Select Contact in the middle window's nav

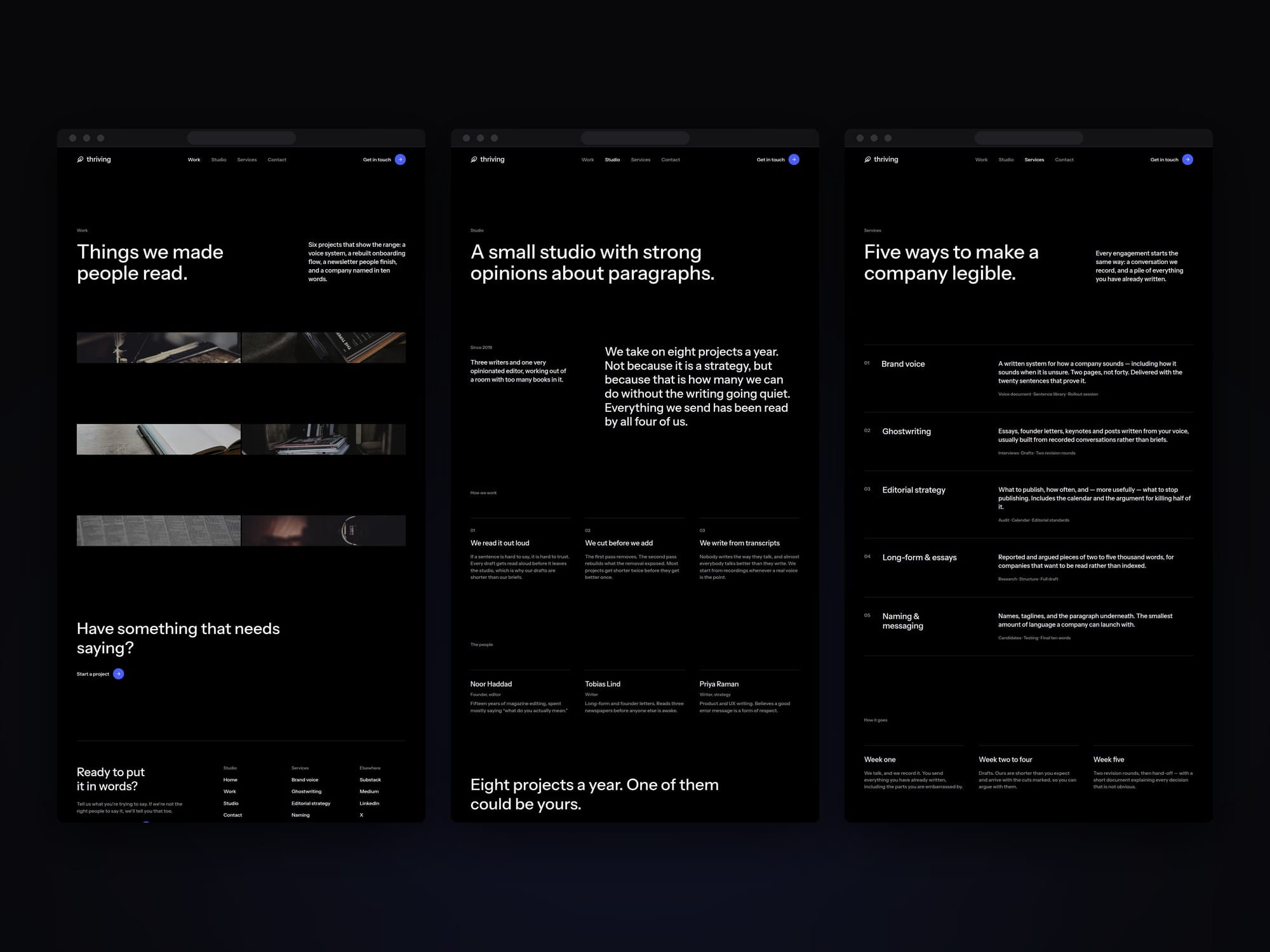[x=671, y=160]
